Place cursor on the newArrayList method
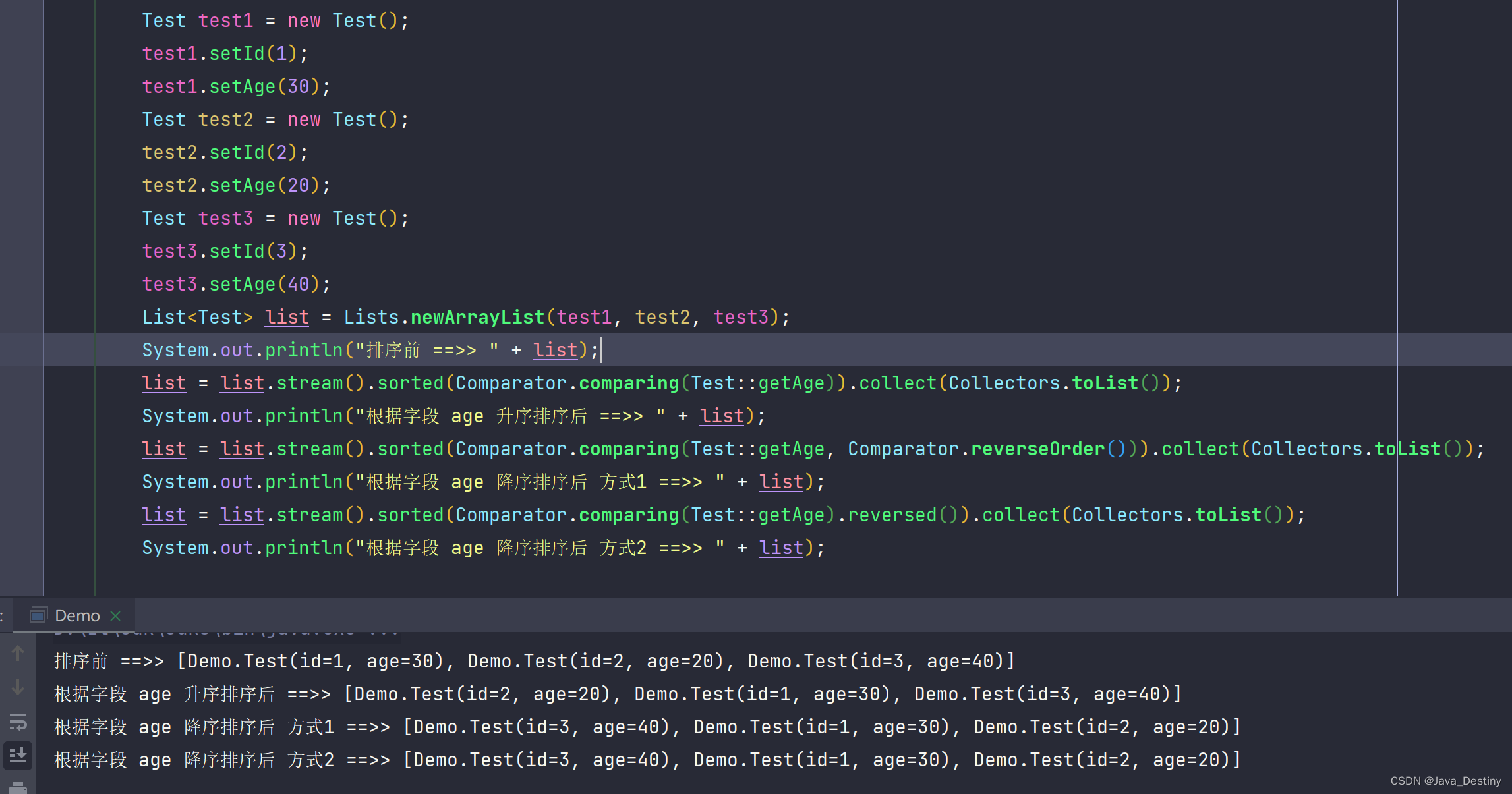The image size is (1512, 794). pos(477,317)
